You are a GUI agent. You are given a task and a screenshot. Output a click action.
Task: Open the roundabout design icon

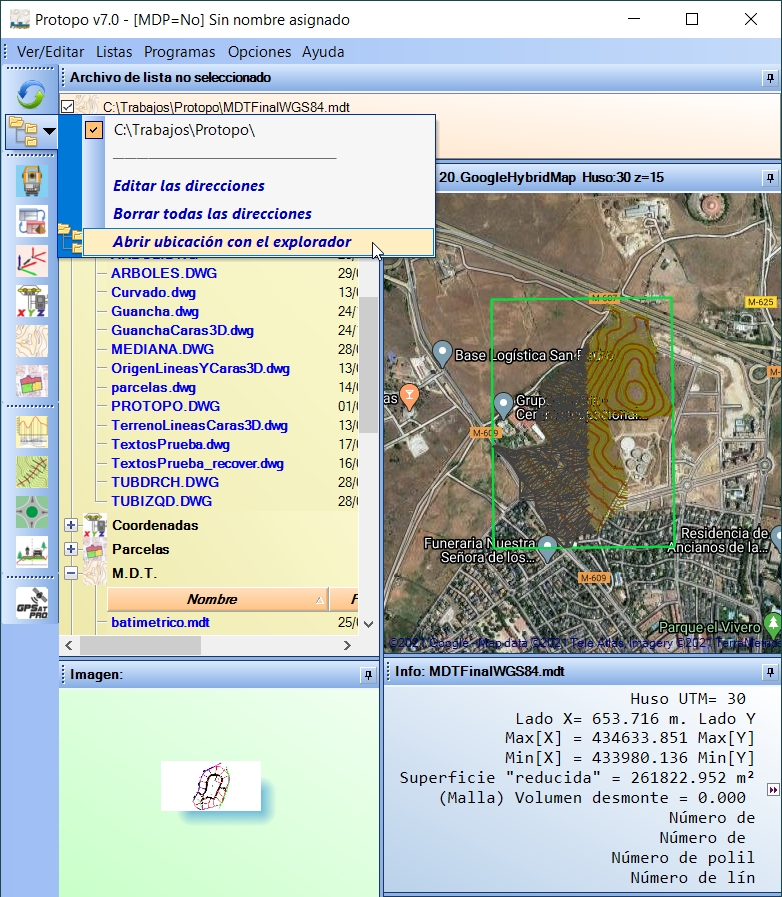(32, 512)
